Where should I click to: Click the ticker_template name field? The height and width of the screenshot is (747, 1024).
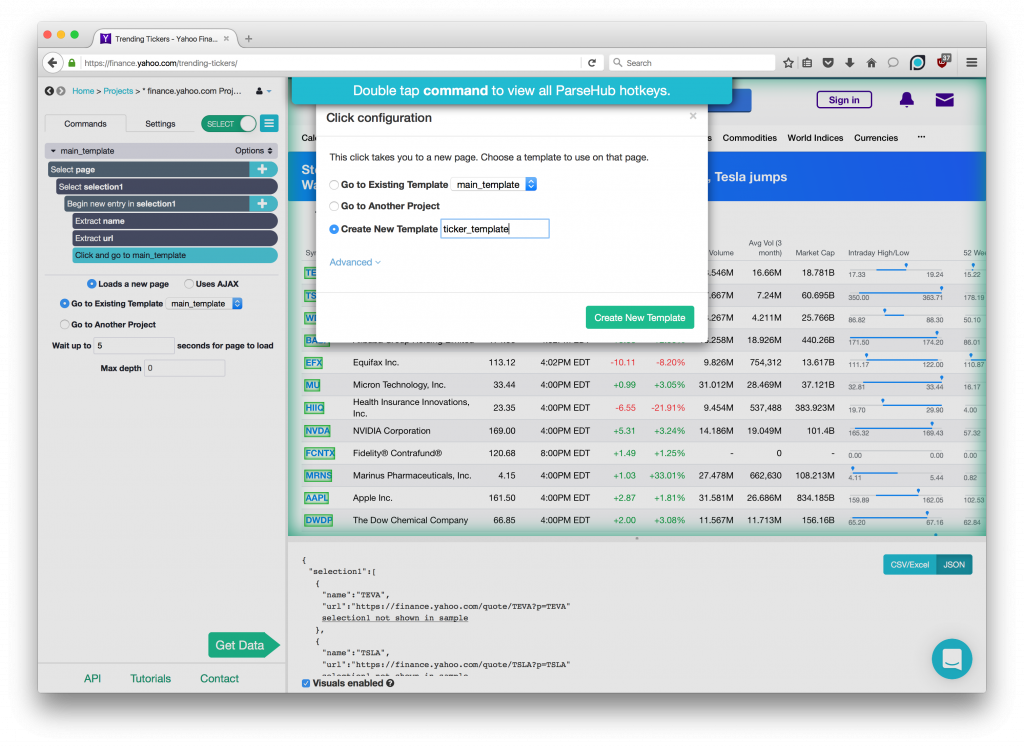pyautogui.click(x=494, y=229)
